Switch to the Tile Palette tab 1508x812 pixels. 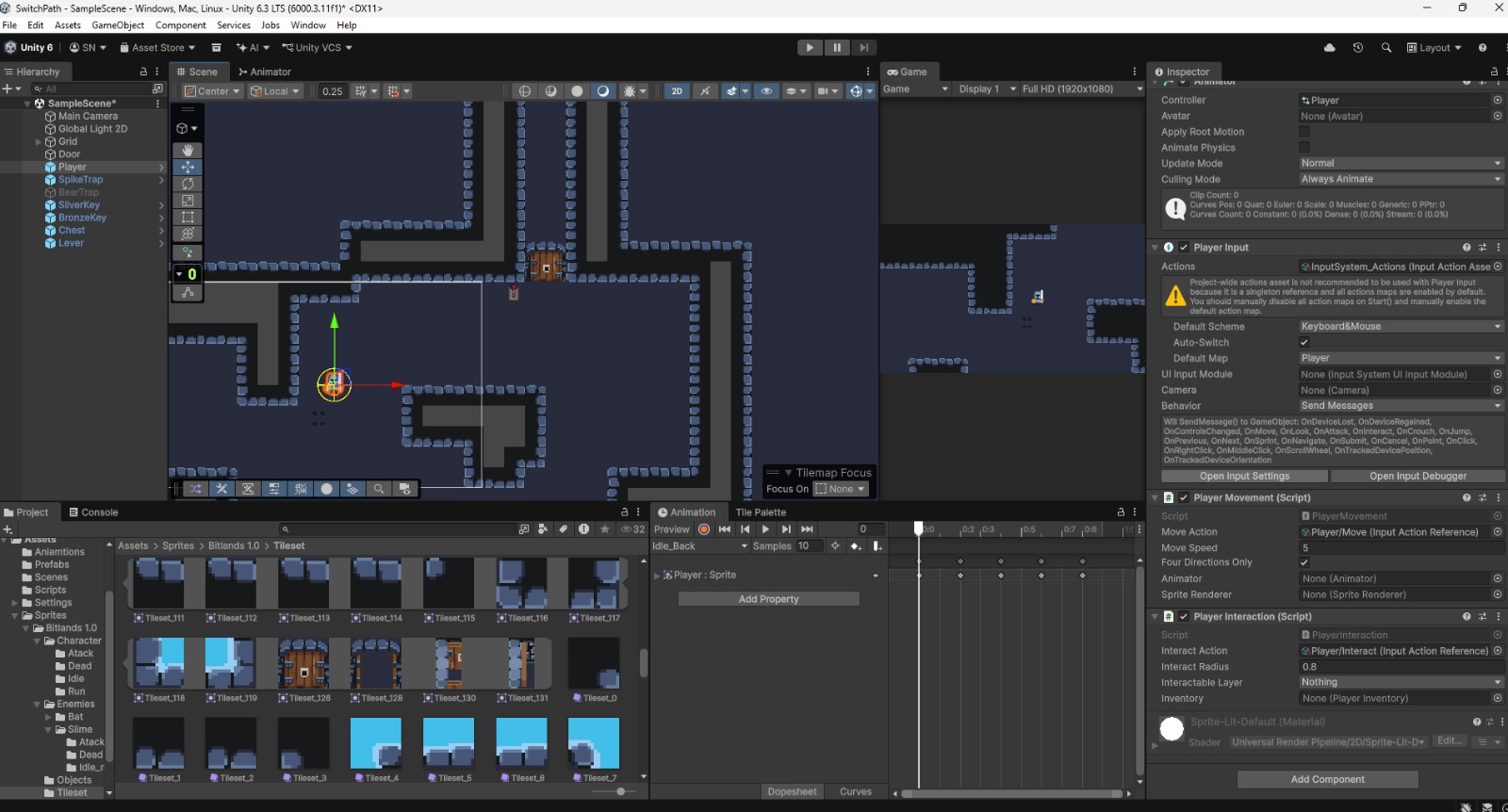(x=761, y=512)
